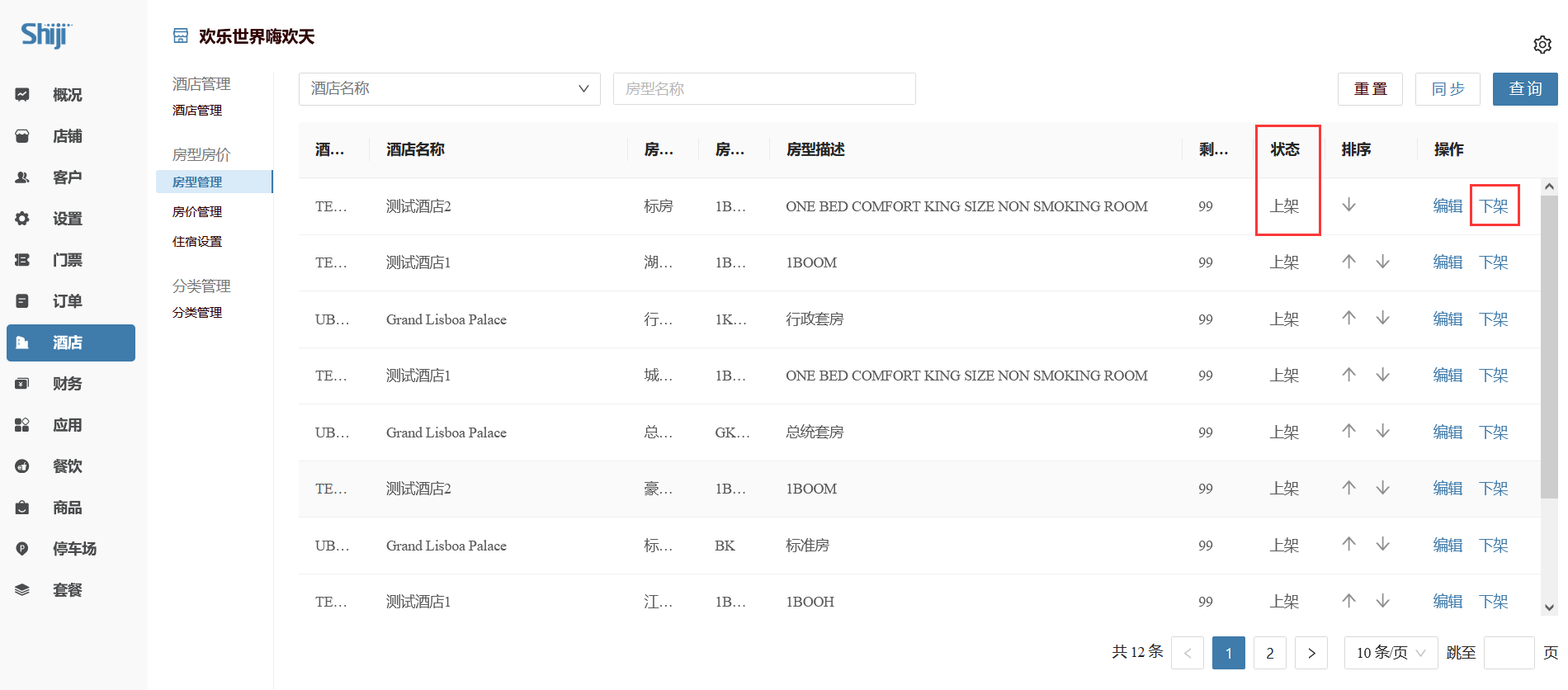The height and width of the screenshot is (690, 1568).
Task: Focus the 房型名称 search input field
Action: coord(763,88)
